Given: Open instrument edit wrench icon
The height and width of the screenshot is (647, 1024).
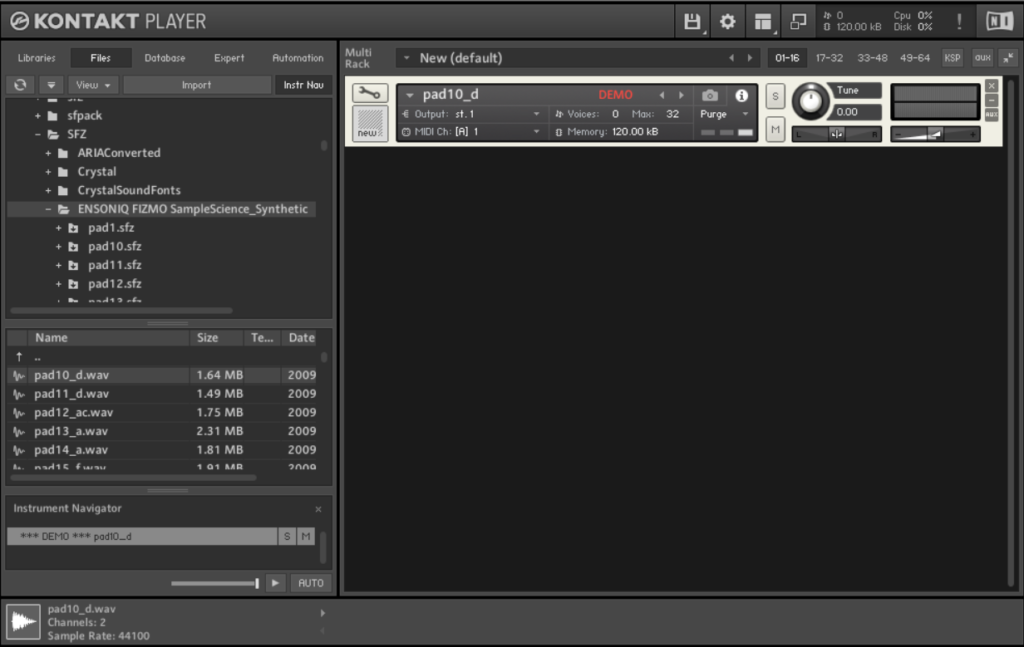Looking at the screenshot, I should tap(370, 93).
